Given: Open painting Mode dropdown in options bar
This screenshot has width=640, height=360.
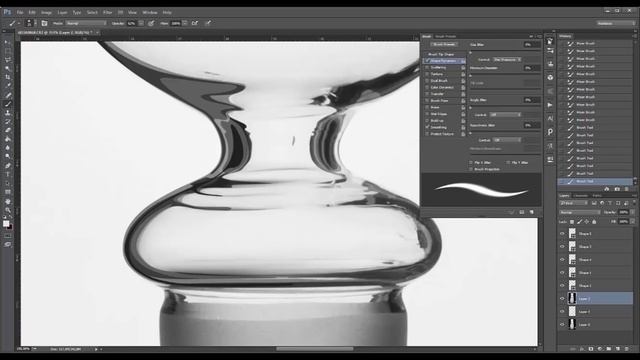Looking at the screenshot, I should point(86,23).
